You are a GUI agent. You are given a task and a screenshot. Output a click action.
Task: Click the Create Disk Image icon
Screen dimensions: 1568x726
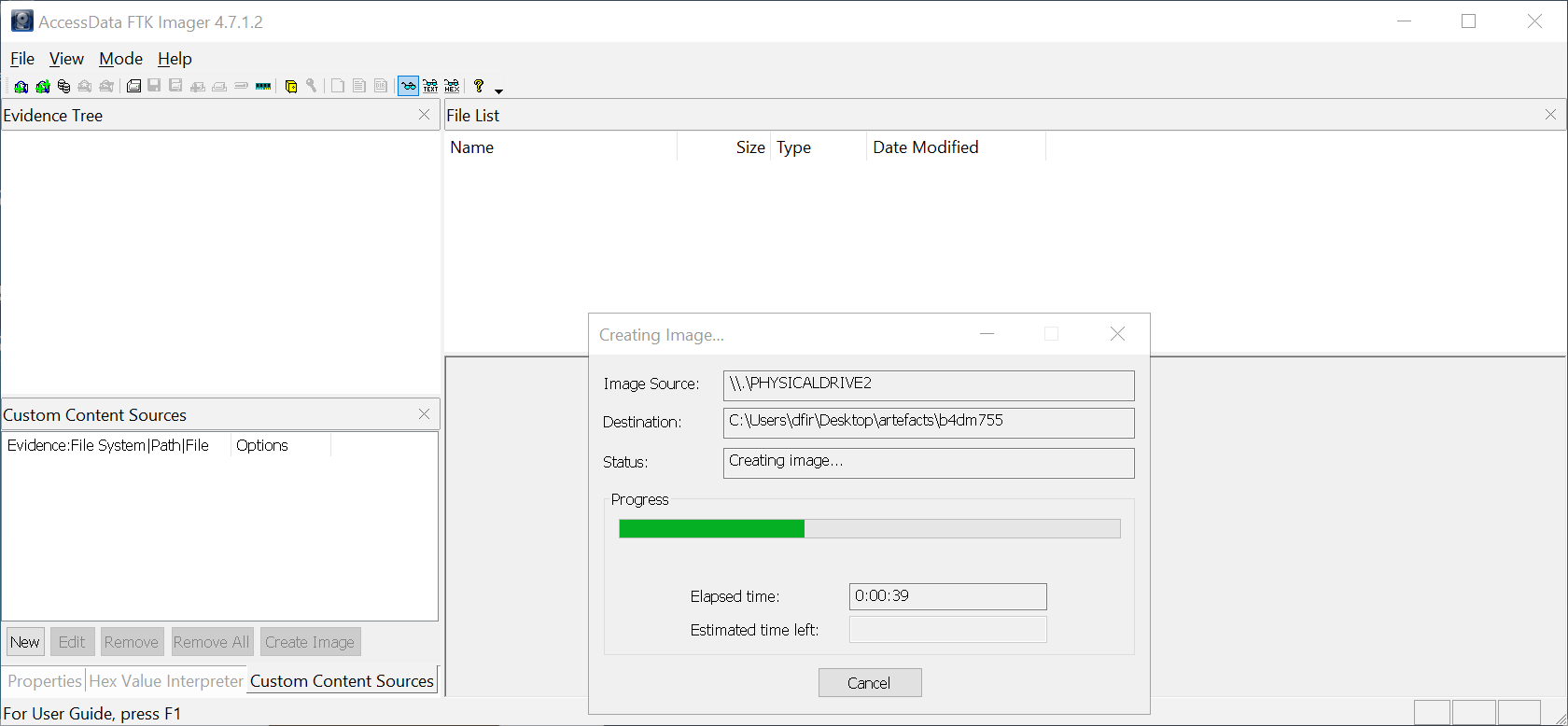pos(133,87)
